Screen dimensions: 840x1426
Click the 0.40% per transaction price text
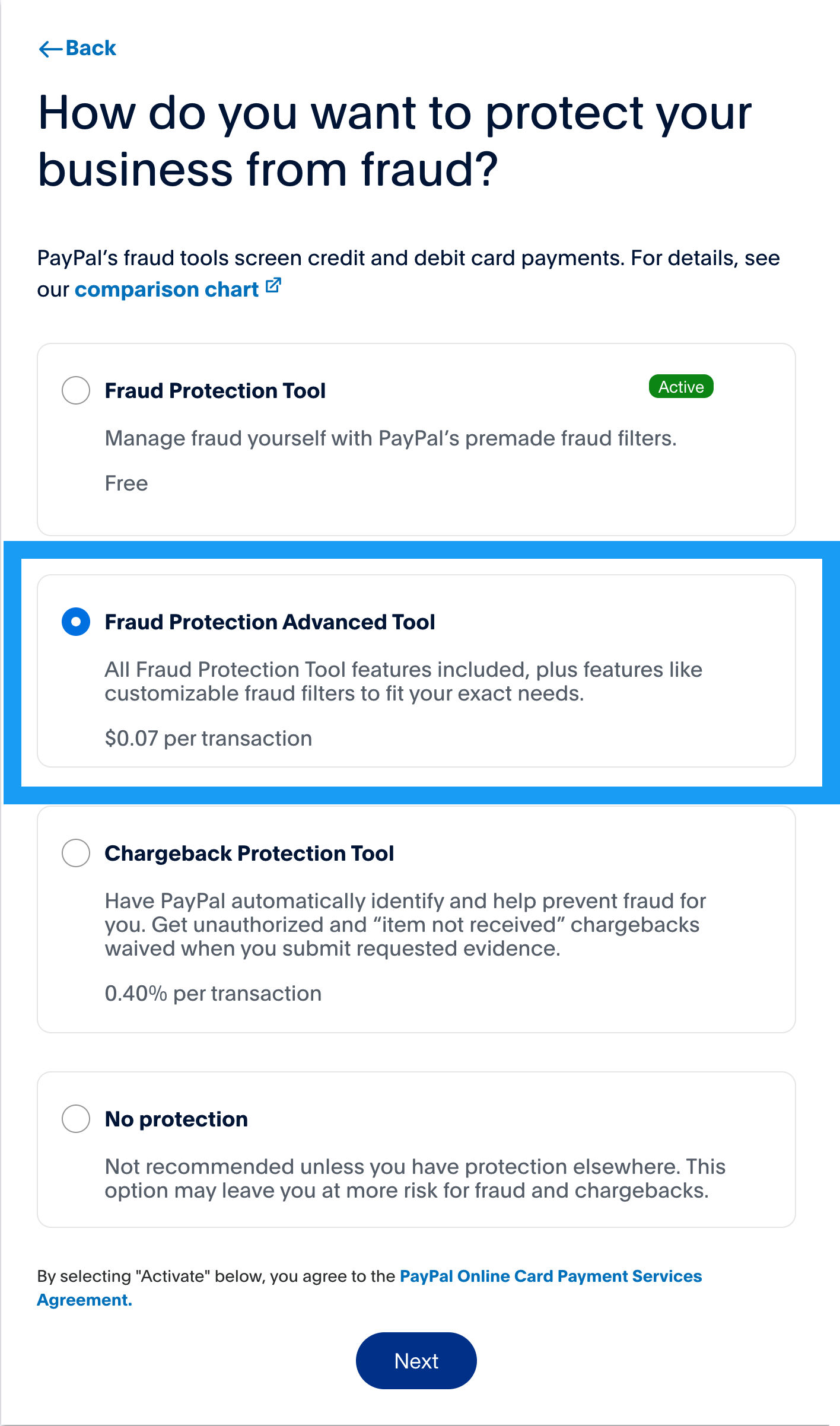pyautogui.click(x=213, y=994)
